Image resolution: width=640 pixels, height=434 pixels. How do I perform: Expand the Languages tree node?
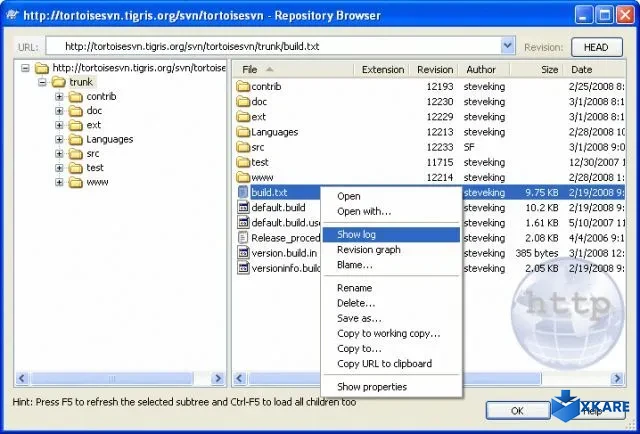(x=59, y=139)
